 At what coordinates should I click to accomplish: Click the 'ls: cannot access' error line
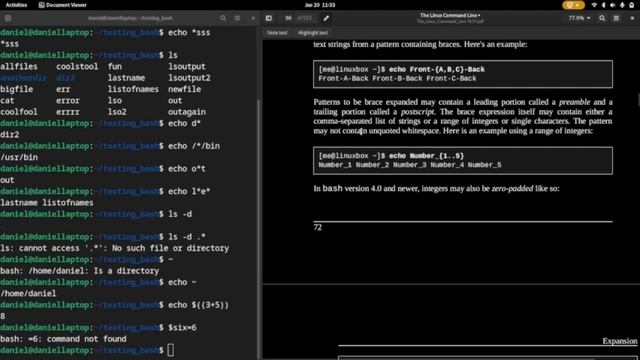[x=115, y=248]
